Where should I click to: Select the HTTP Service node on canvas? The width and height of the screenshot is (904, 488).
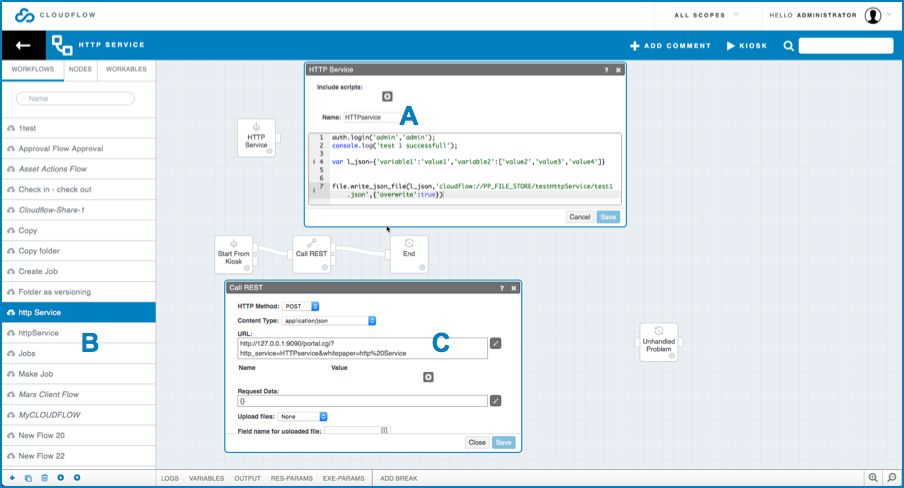pos(256,138)
